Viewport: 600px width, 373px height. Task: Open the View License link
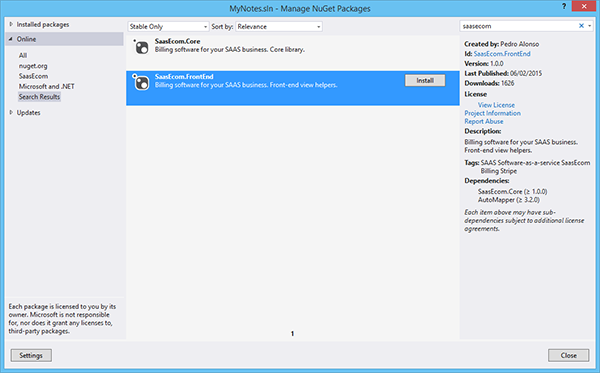(x=496, y=105)
